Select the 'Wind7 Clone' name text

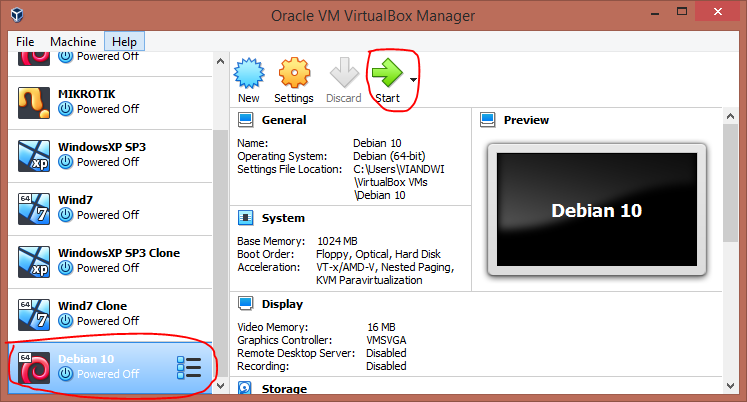[x=92, y=306]
